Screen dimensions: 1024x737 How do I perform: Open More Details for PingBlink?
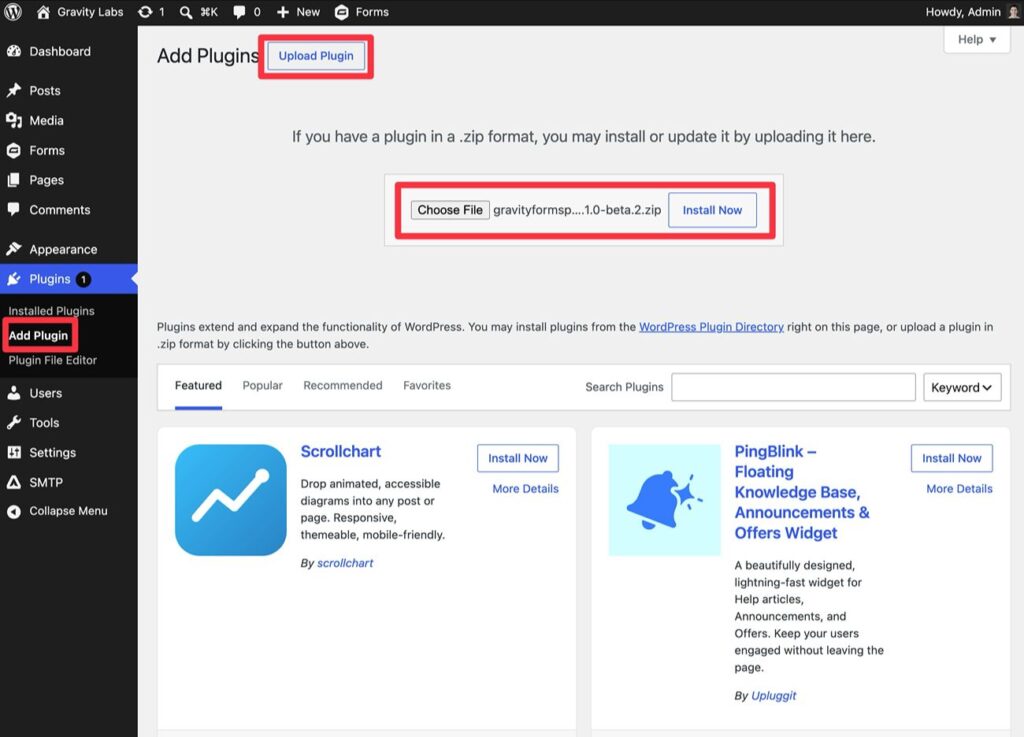[959, 489]
